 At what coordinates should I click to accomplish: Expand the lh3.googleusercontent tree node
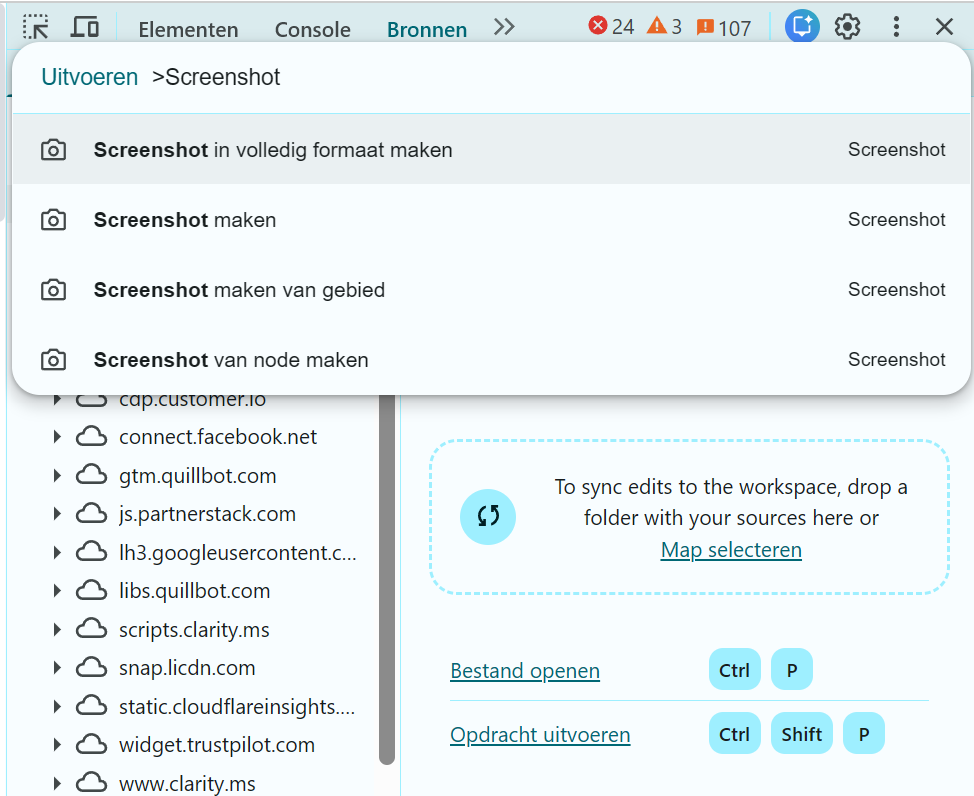pyautogui.click(x=57, y=552)
